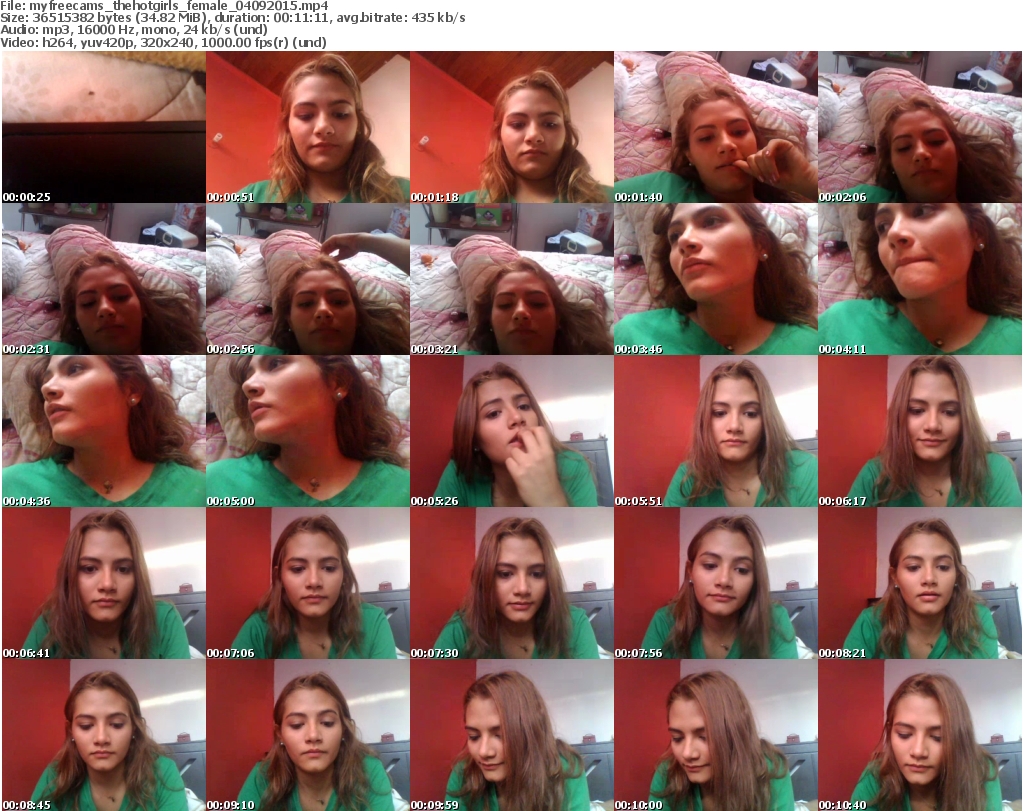The width and height of the screenshot is (1024, 811).
Task: Open the frame stamped 00:02:31
Action: pyautogui.click(x=104, y=279)
